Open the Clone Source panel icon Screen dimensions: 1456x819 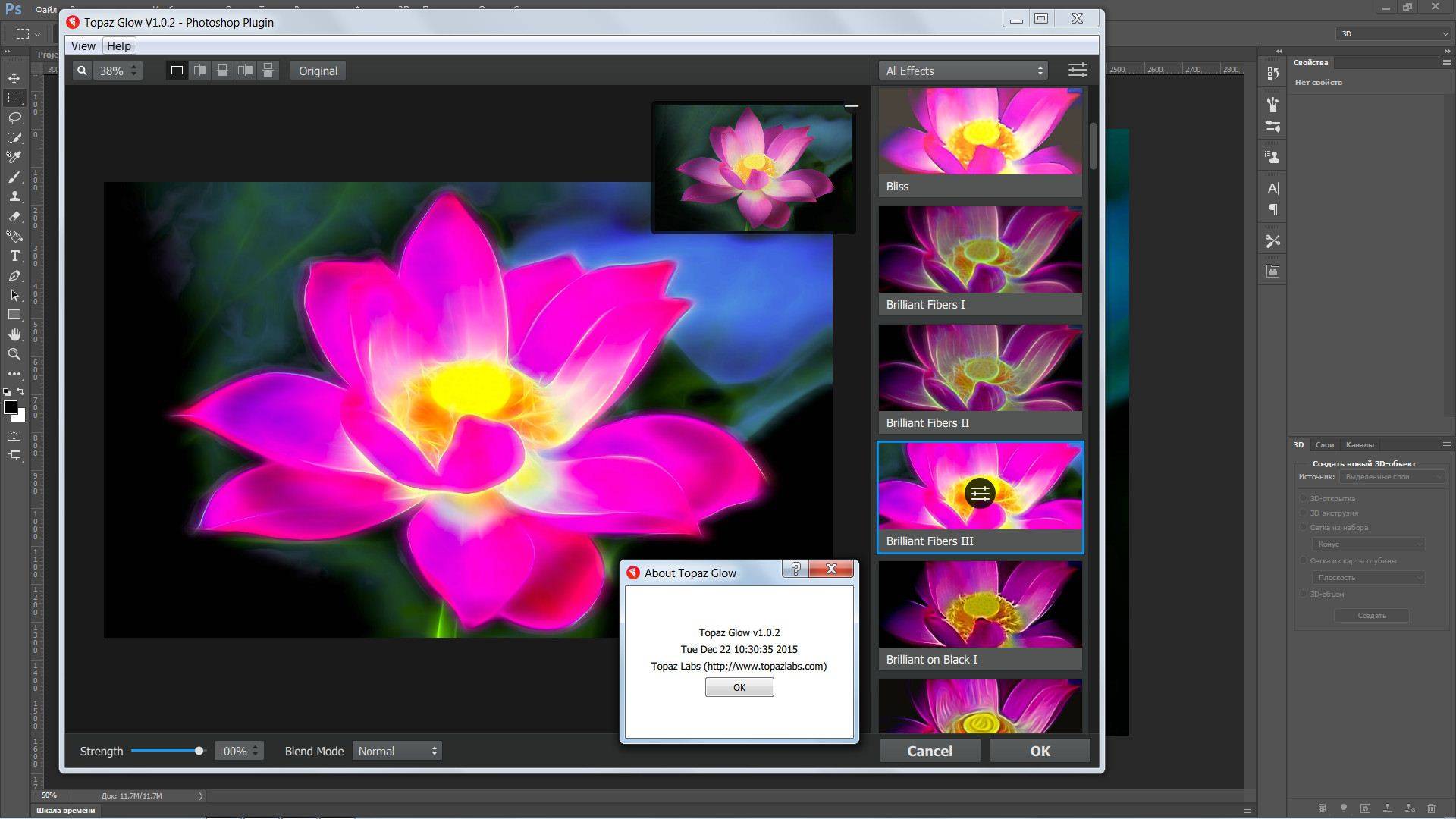(x=1273, y=157)
